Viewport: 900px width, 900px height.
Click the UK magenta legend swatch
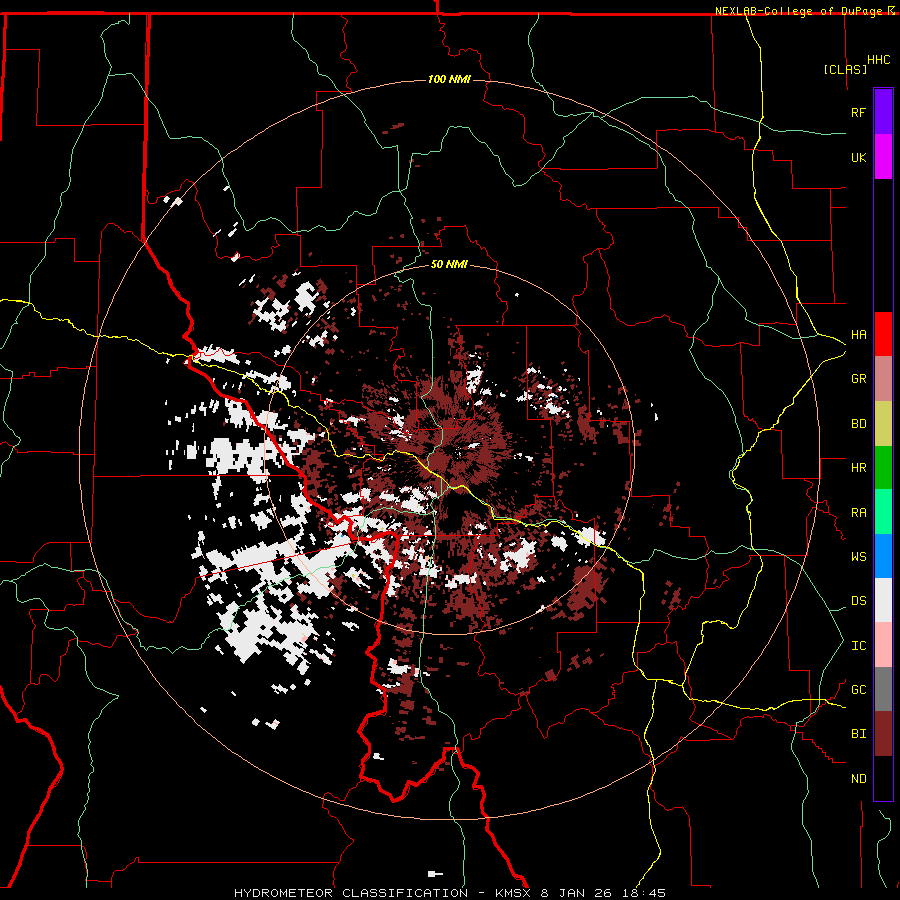pyautogui.click(x=883, y=157)
